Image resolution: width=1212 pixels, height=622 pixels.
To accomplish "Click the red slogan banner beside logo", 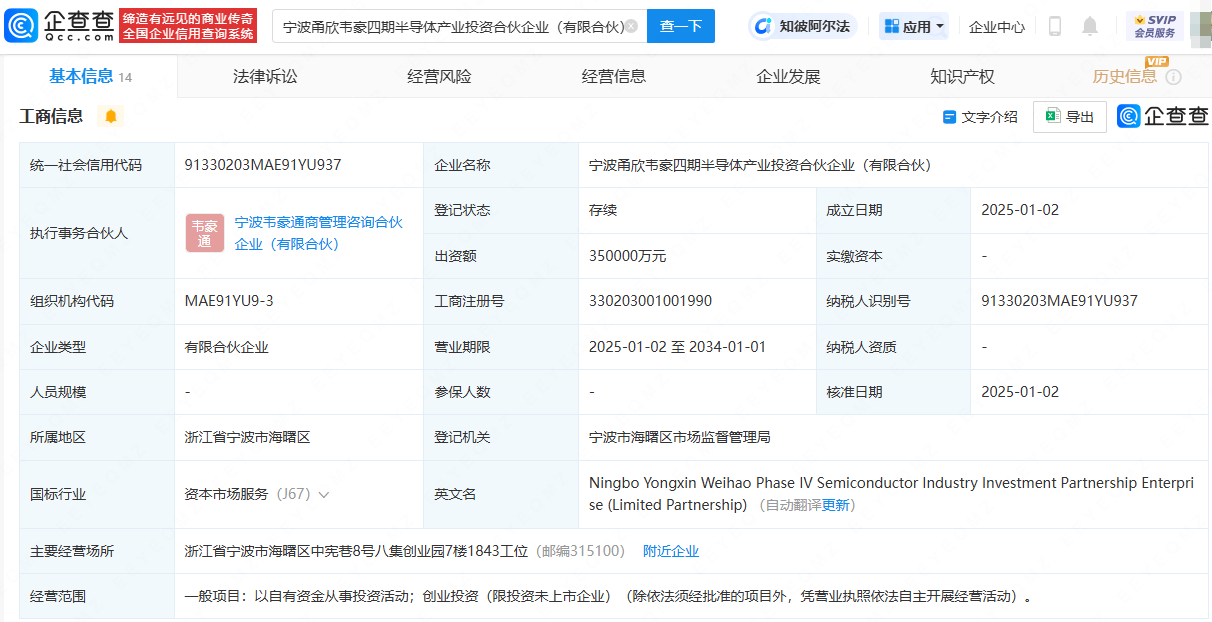I will tap(188, 26).
